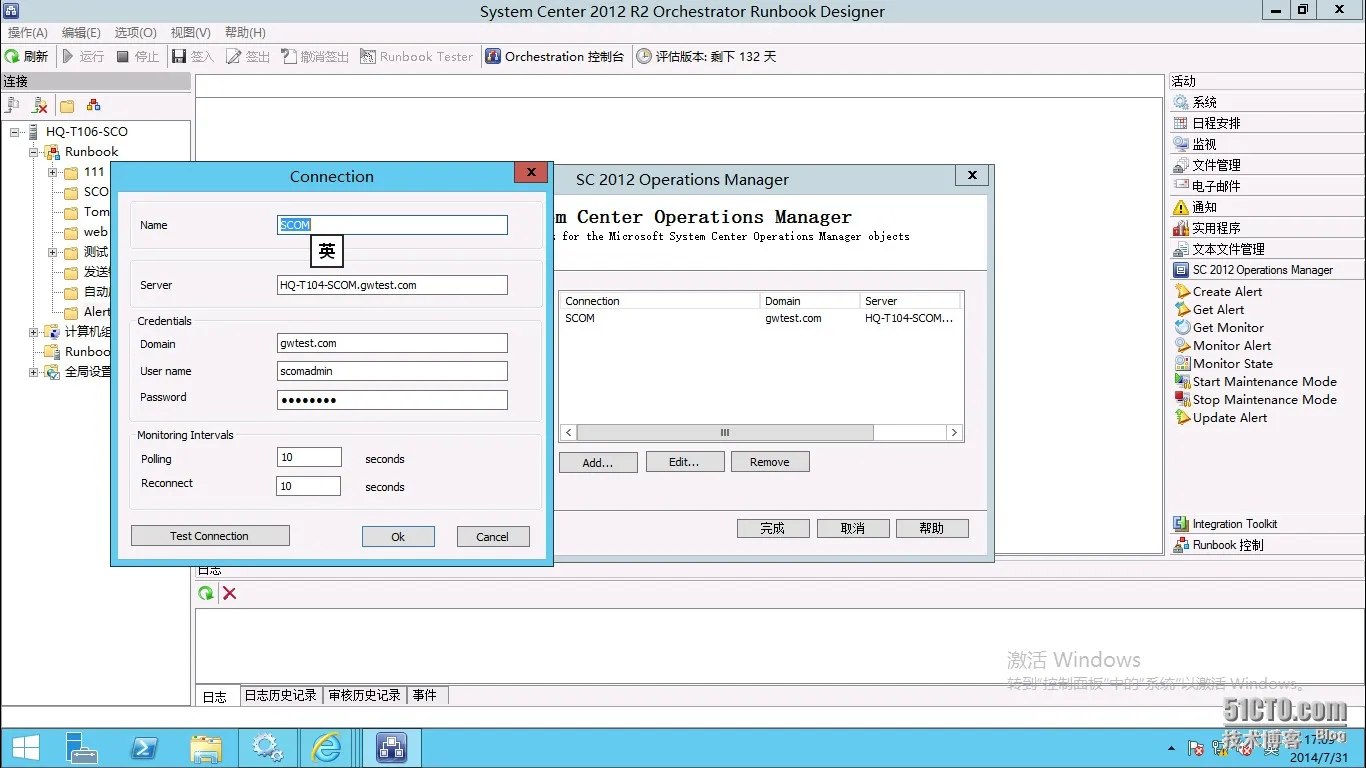Click the 签出 check-out toolbar button

click(x=248, y=57)
